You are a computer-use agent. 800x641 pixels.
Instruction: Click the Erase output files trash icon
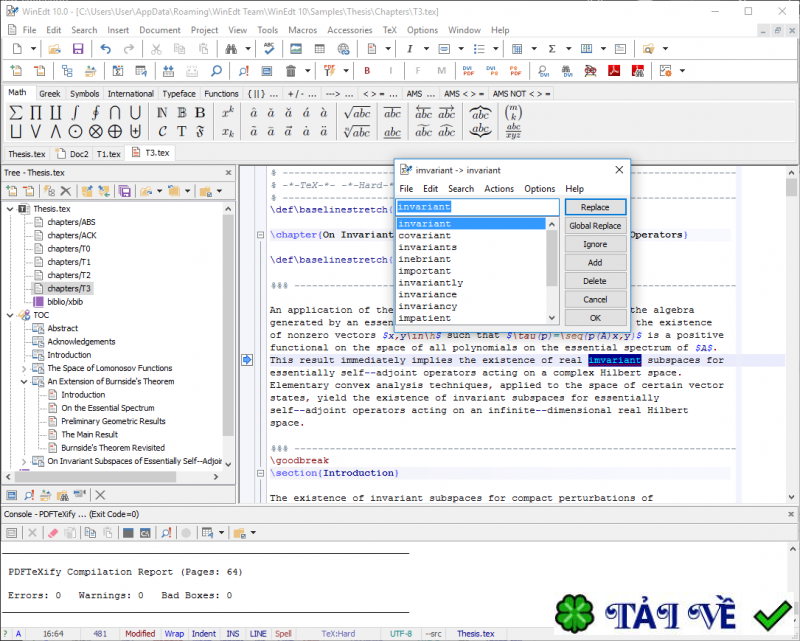[x=291, y=71]
